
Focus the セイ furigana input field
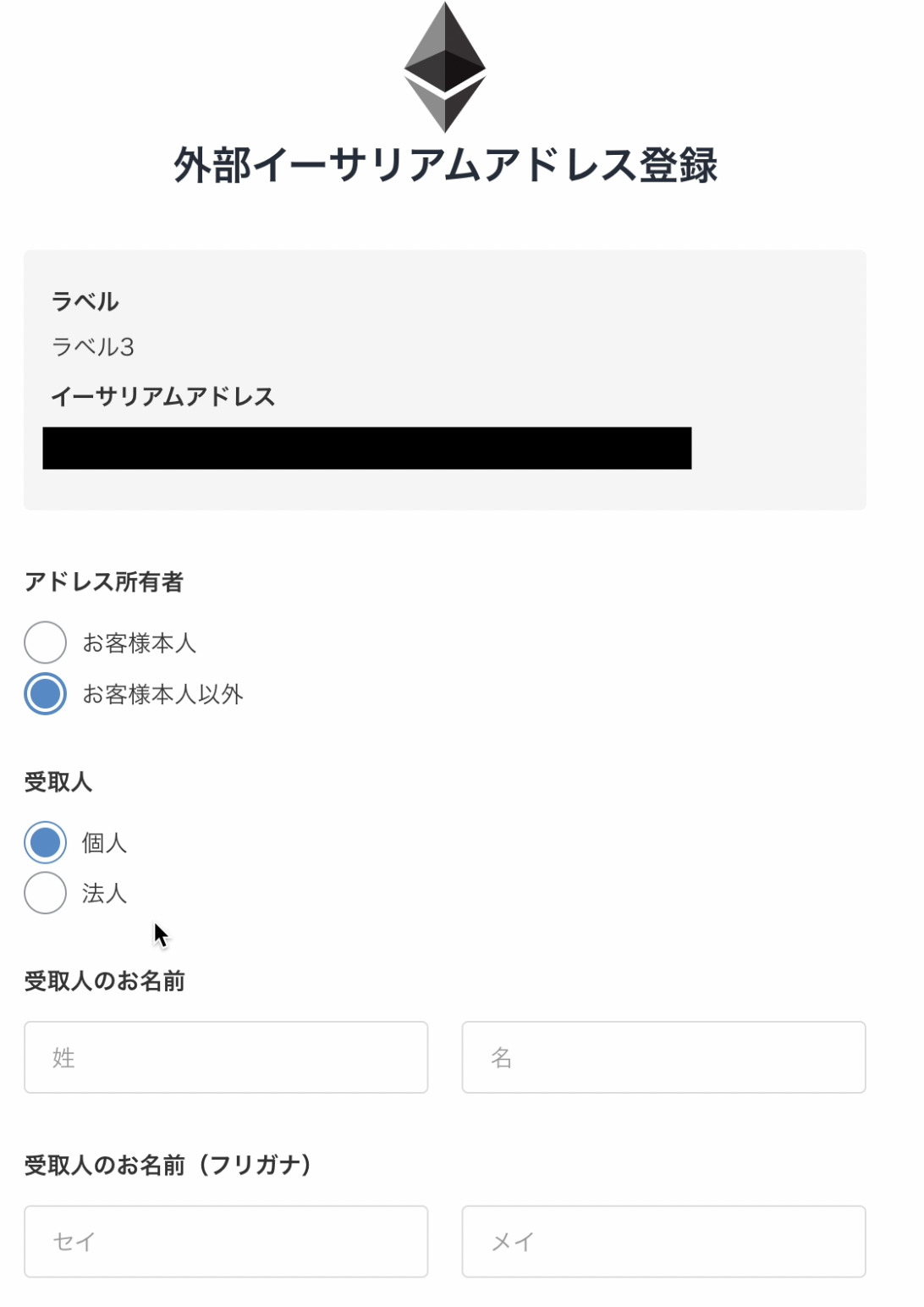226,1240
